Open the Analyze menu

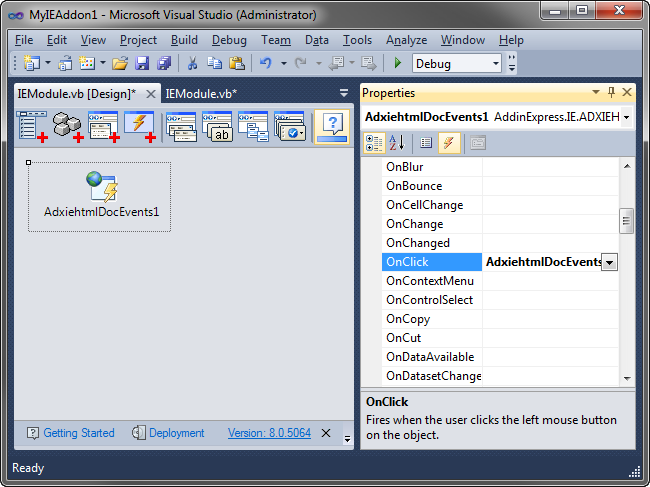pyautogui.click(x=406, y=40)
